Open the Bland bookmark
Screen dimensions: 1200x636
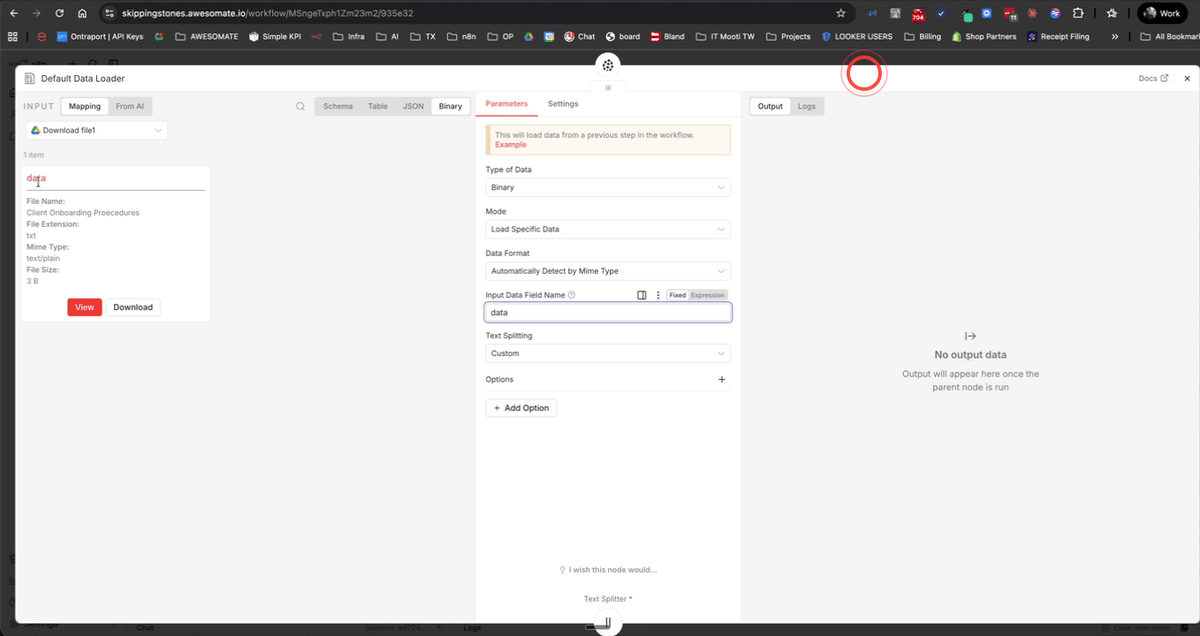(x=668, y=37)
